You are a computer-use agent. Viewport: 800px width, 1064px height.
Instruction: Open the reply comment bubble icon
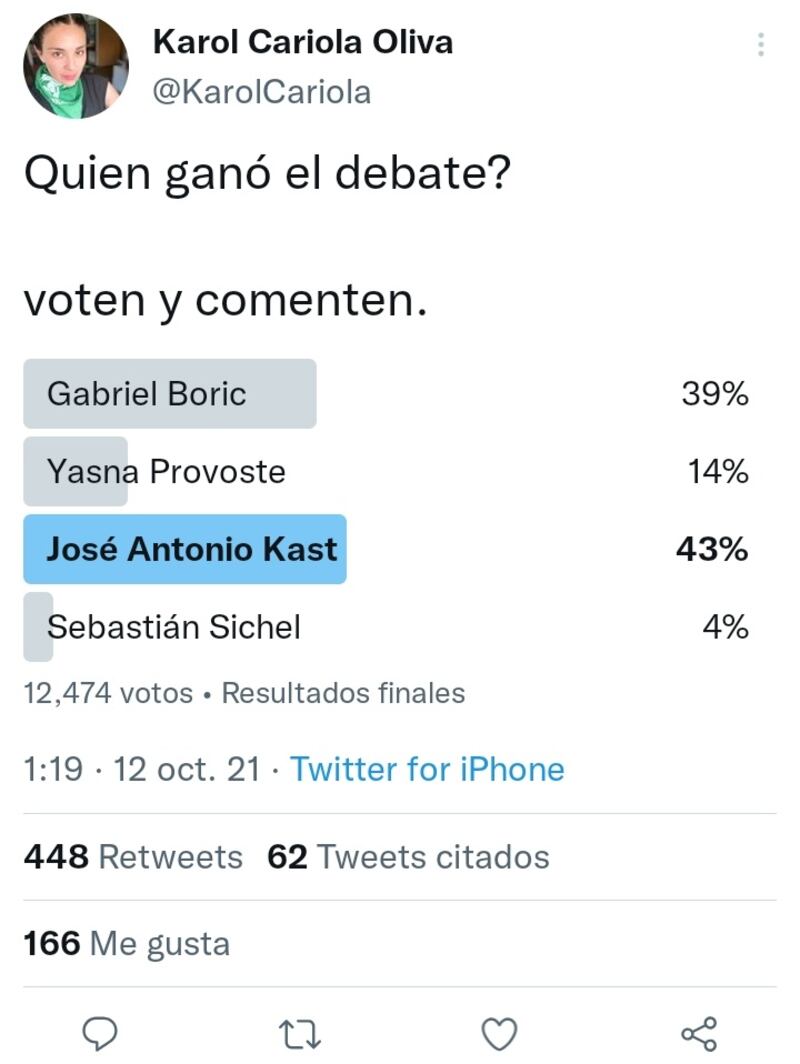[100, 1033]
